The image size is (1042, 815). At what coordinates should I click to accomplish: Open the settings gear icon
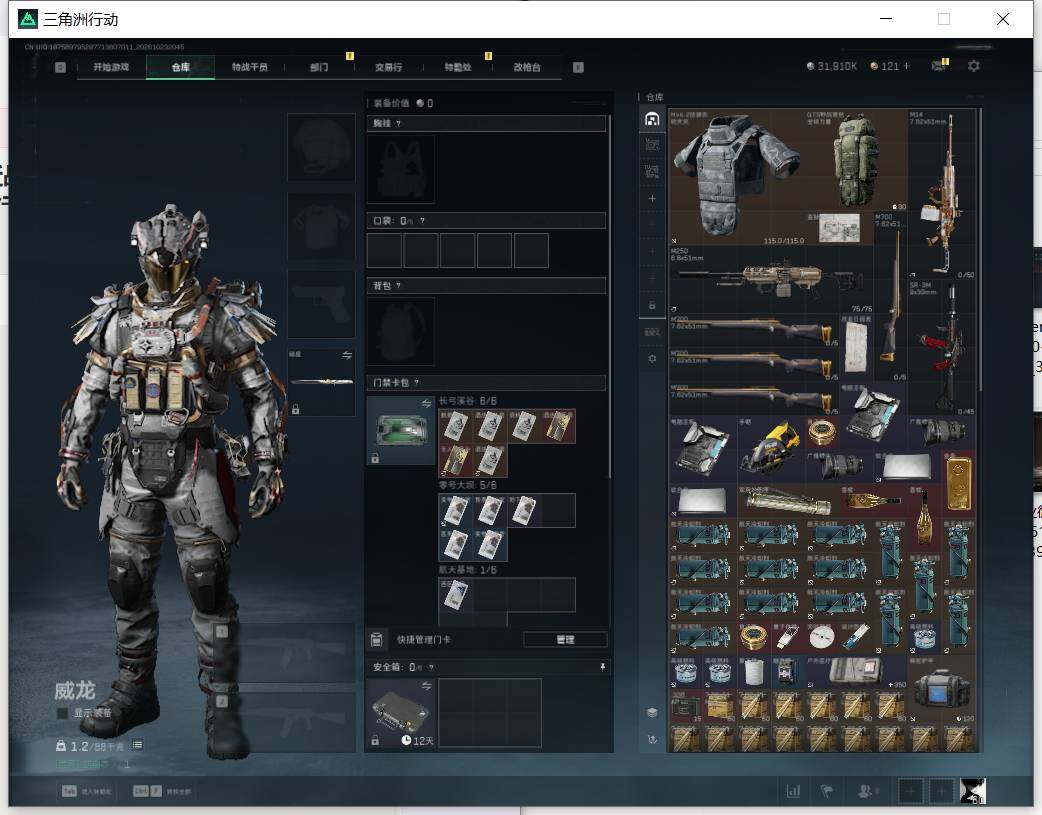click(x=974, y=66)
